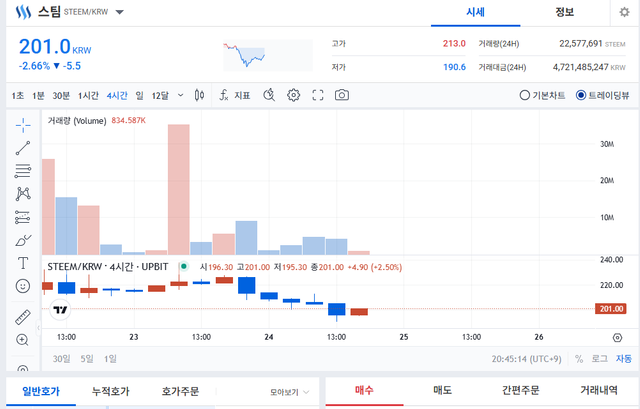The image size is (640, 409).
Task: Switch to the 정보 tab
Action: (564, 12)
